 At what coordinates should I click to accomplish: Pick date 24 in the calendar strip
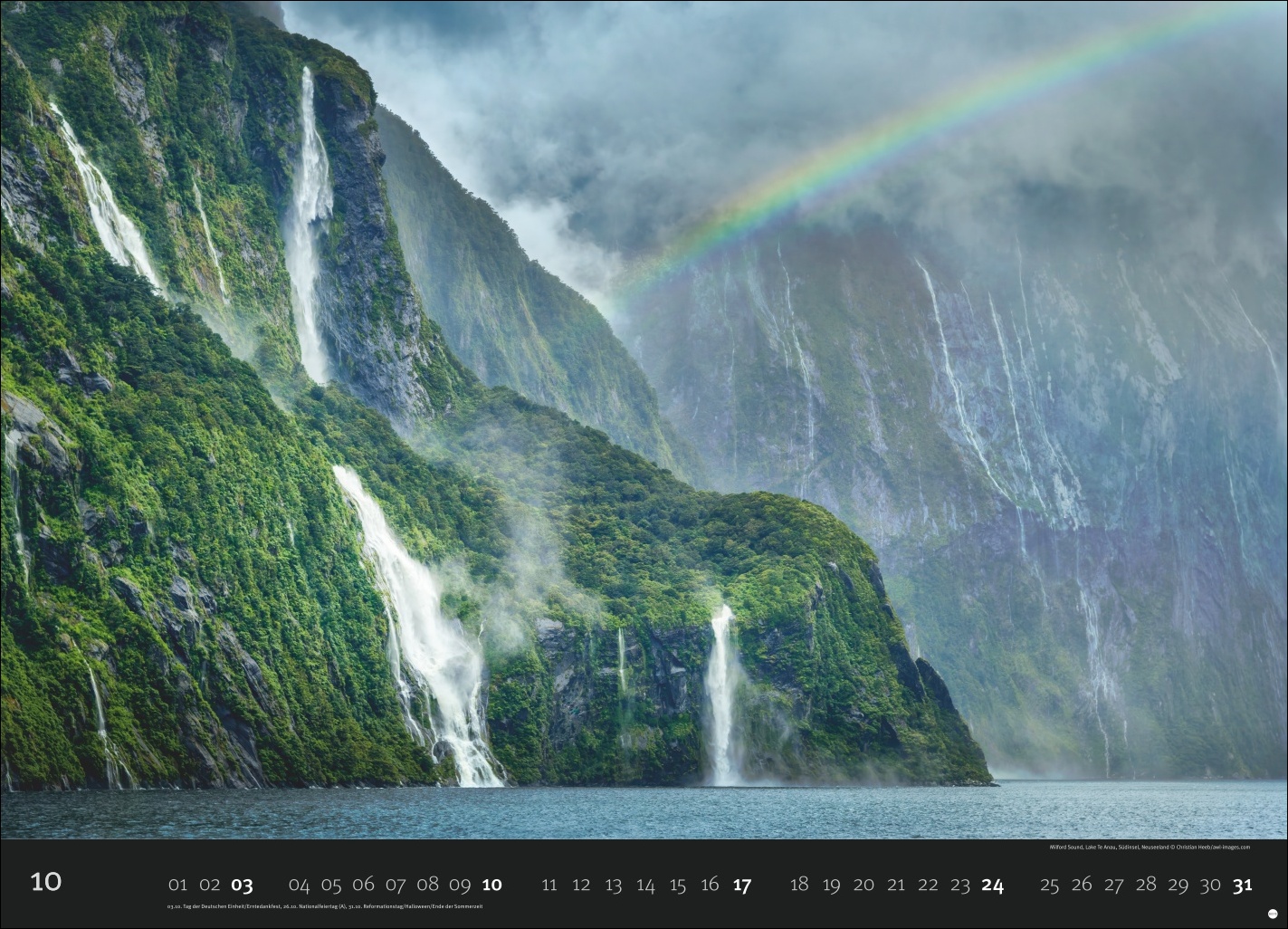[992, 886]
